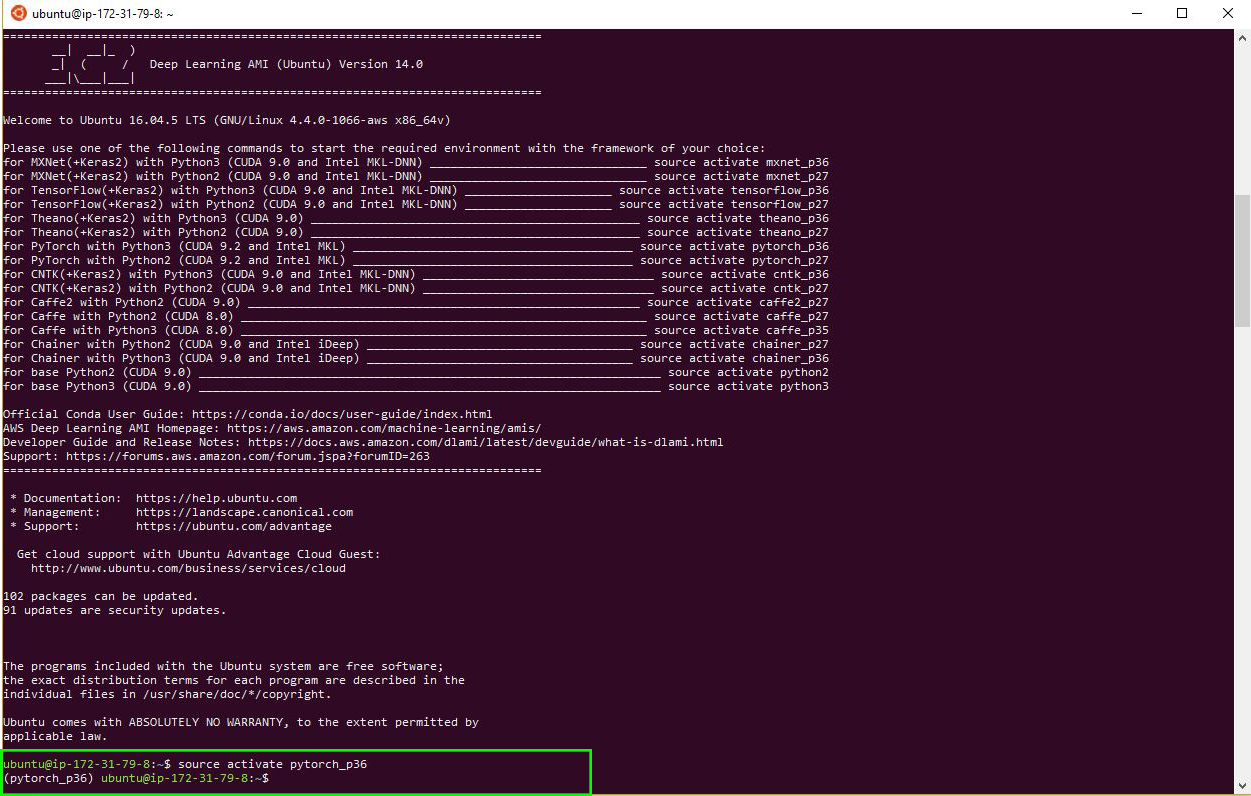Maximize the terminal window
This screenshot has width=1251, height=796.
click(x=1182, y=14)
